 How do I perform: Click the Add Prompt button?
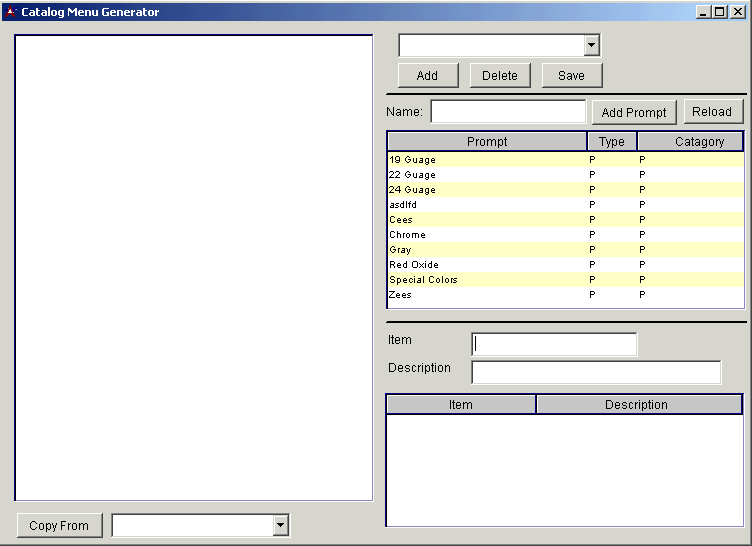634,113
